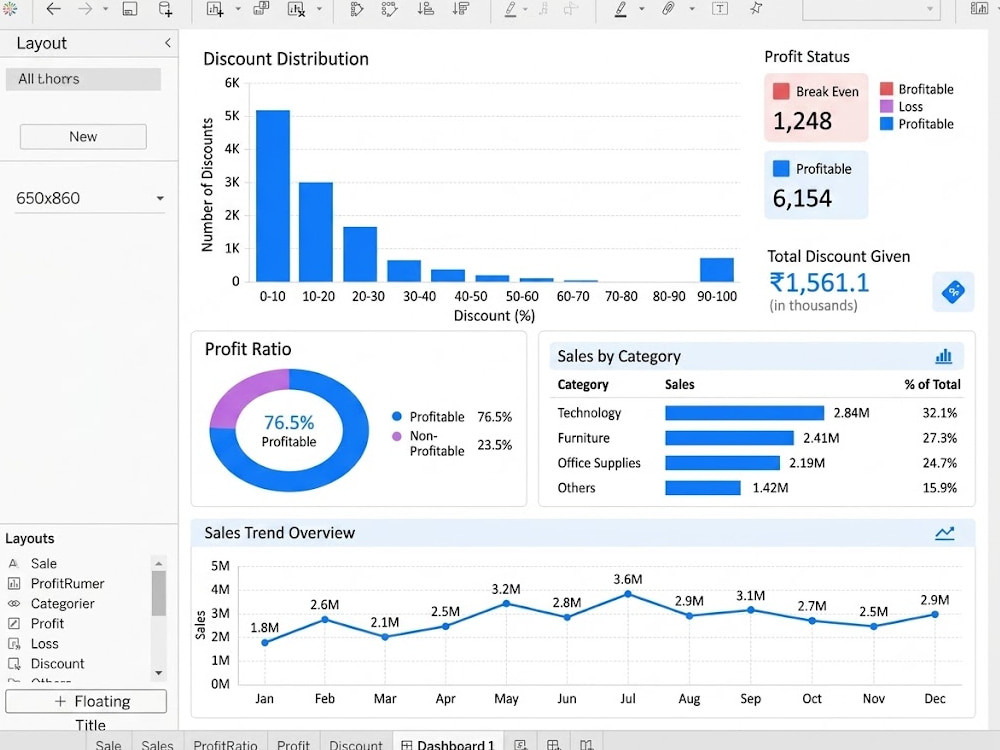
Task: Click the dark underlined pen icon
Action: pyautogui.click(x=621, y=9)
